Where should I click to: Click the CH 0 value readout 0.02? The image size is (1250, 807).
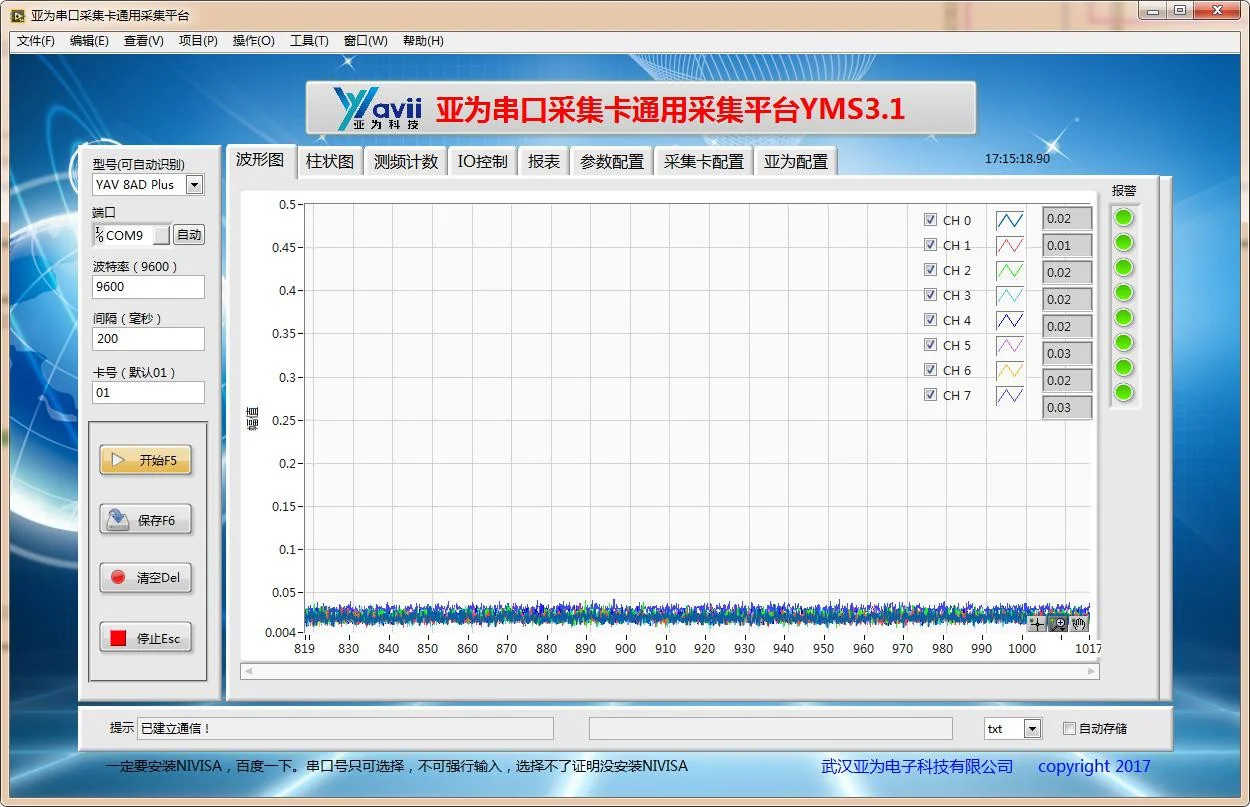click(1067, 219)
